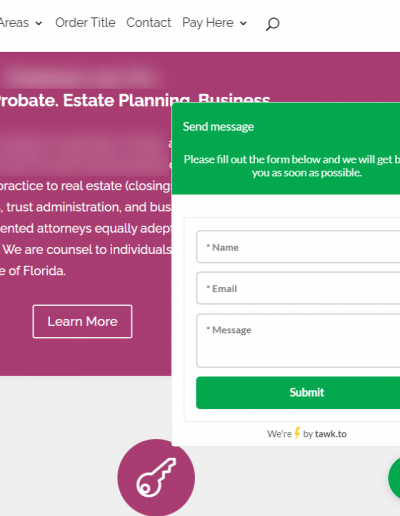This screenshot has height=516, width=400.
Task: Open the Areas navigation item
Action: (14, 23)
